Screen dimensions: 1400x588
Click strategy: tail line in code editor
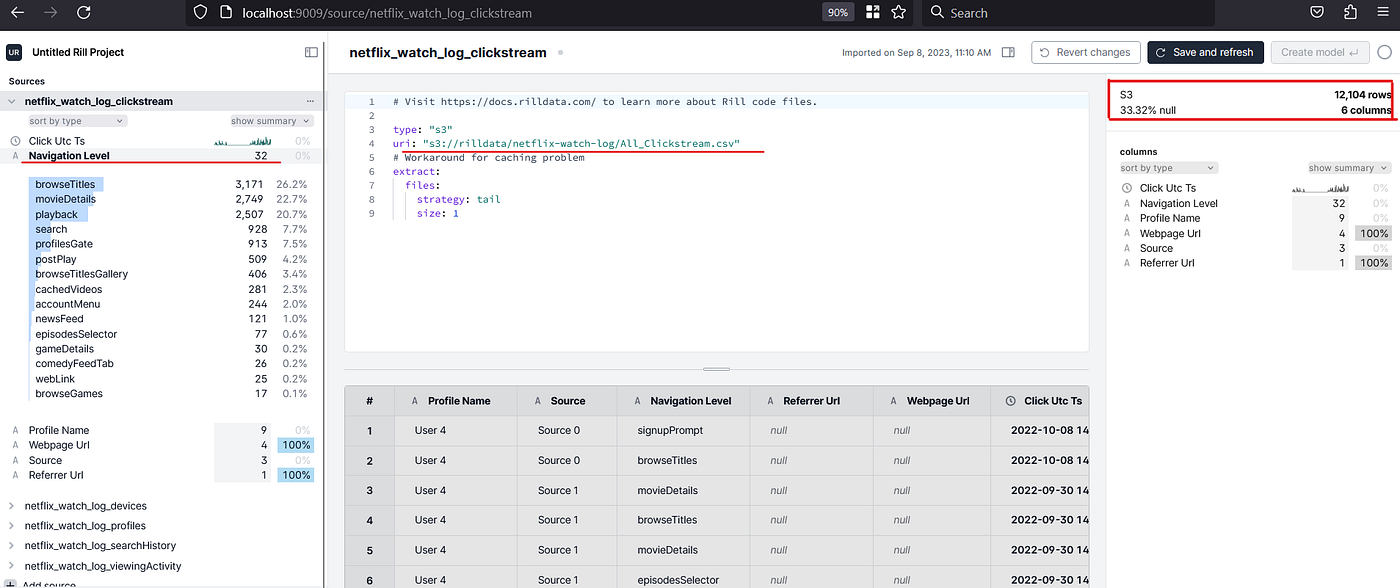click(459, 199)
